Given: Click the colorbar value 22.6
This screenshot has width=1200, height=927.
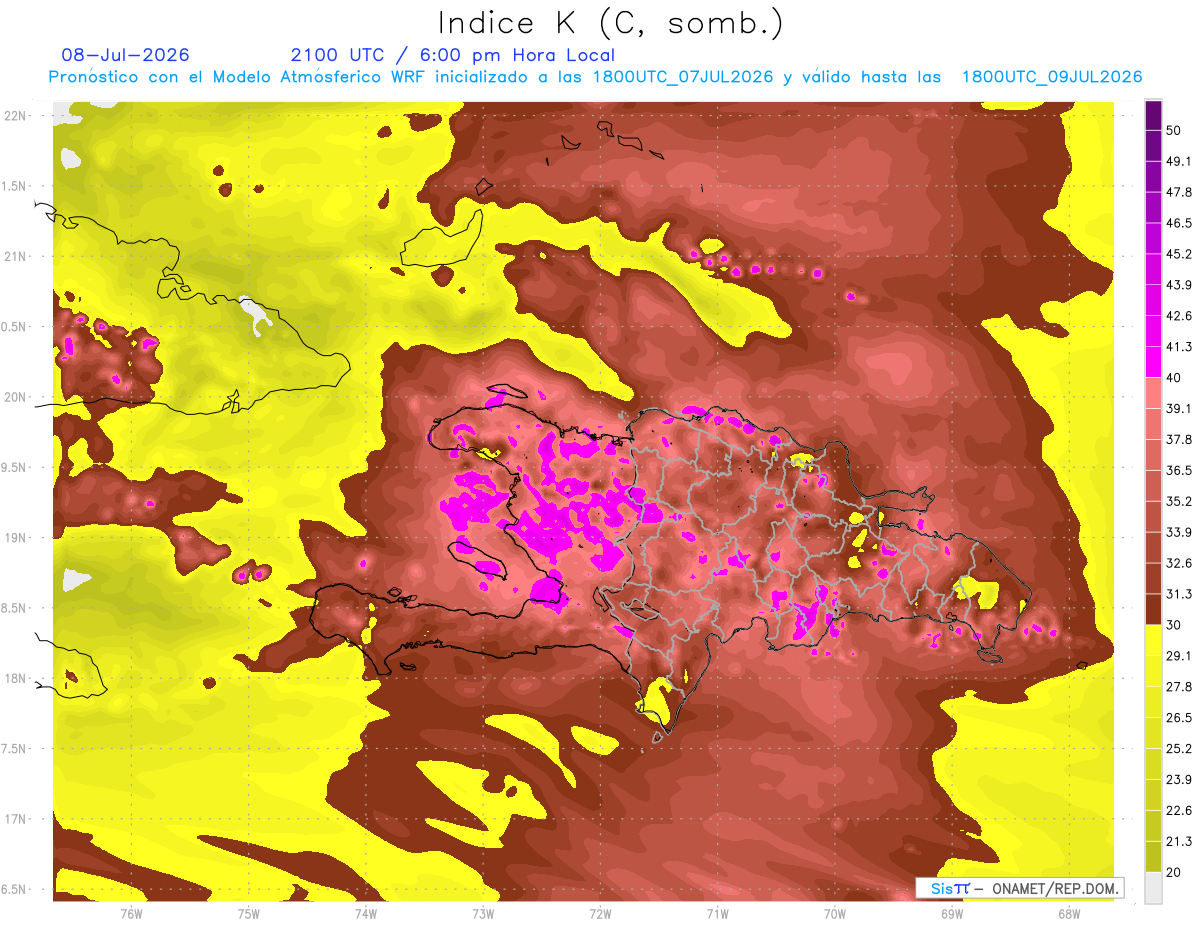Looking at the screenshot, I should tap(1179, 810).
